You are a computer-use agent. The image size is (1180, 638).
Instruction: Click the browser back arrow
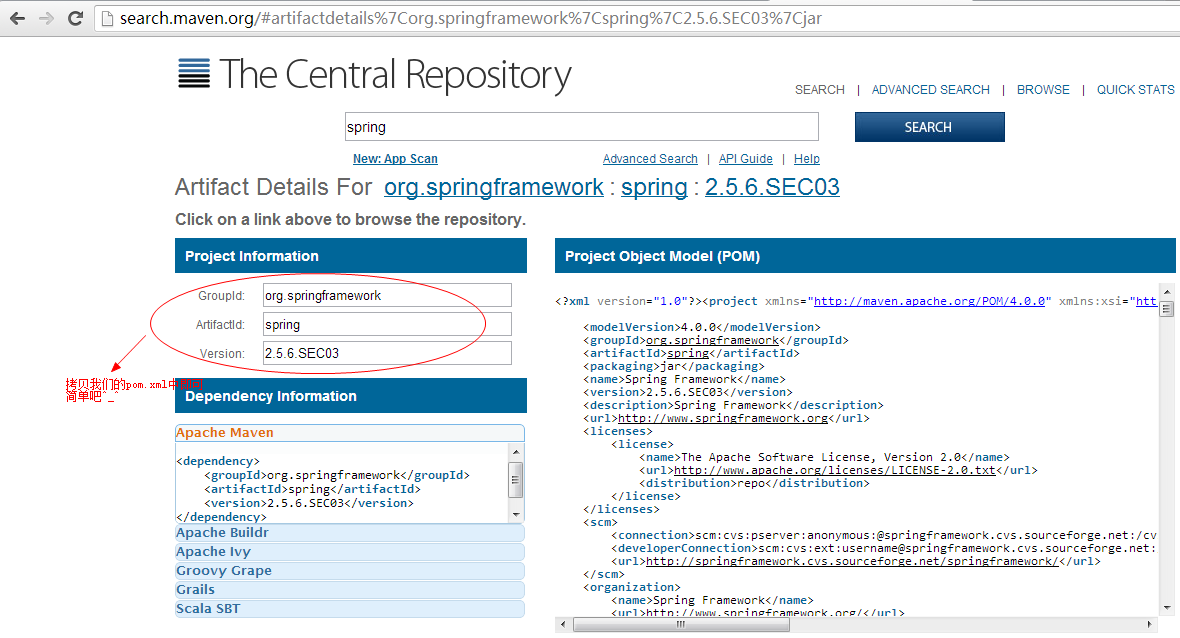coord(17,18)
